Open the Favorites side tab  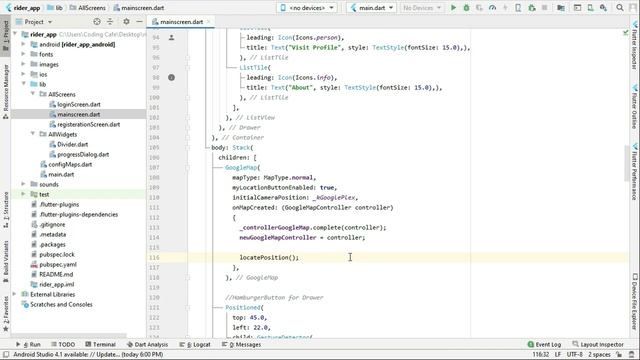pyautogui.click(x=6, y=313)
